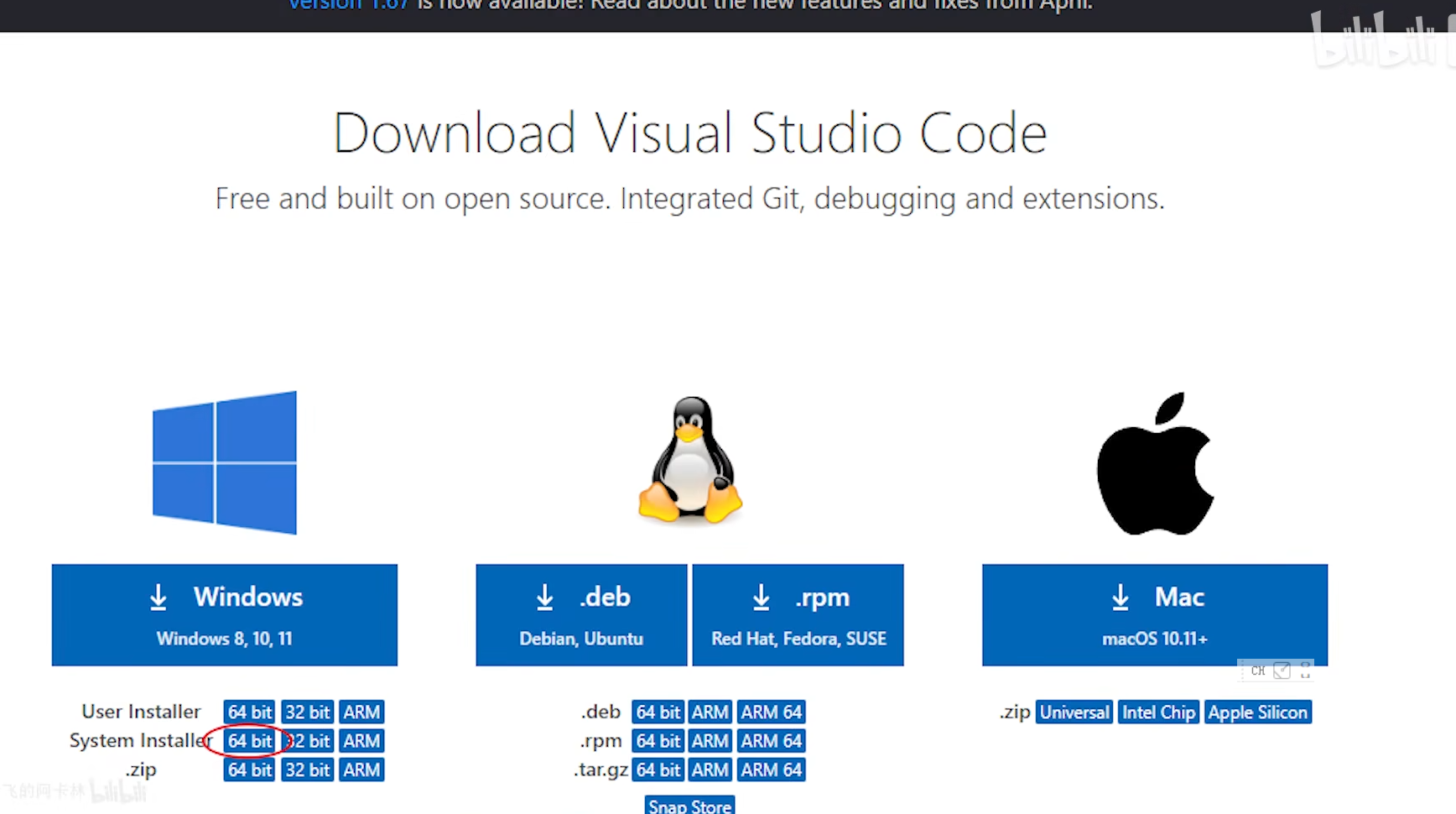
Task: Download the 64 bit .tar.gz archive
Action: coord(658,770)
